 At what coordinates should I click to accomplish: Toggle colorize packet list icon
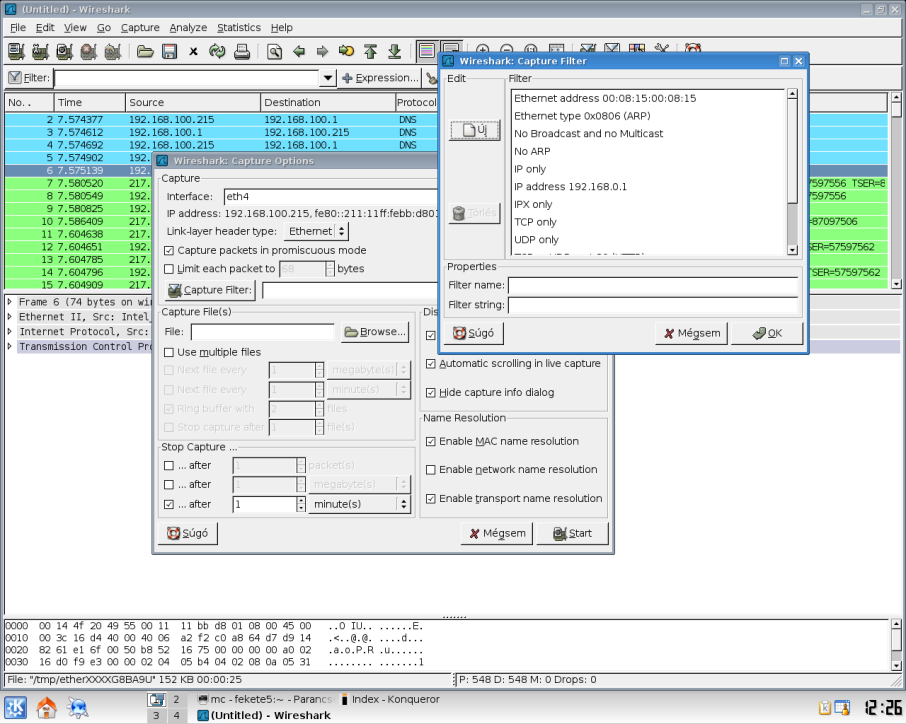pyautogui.click(x=426, y=51)
